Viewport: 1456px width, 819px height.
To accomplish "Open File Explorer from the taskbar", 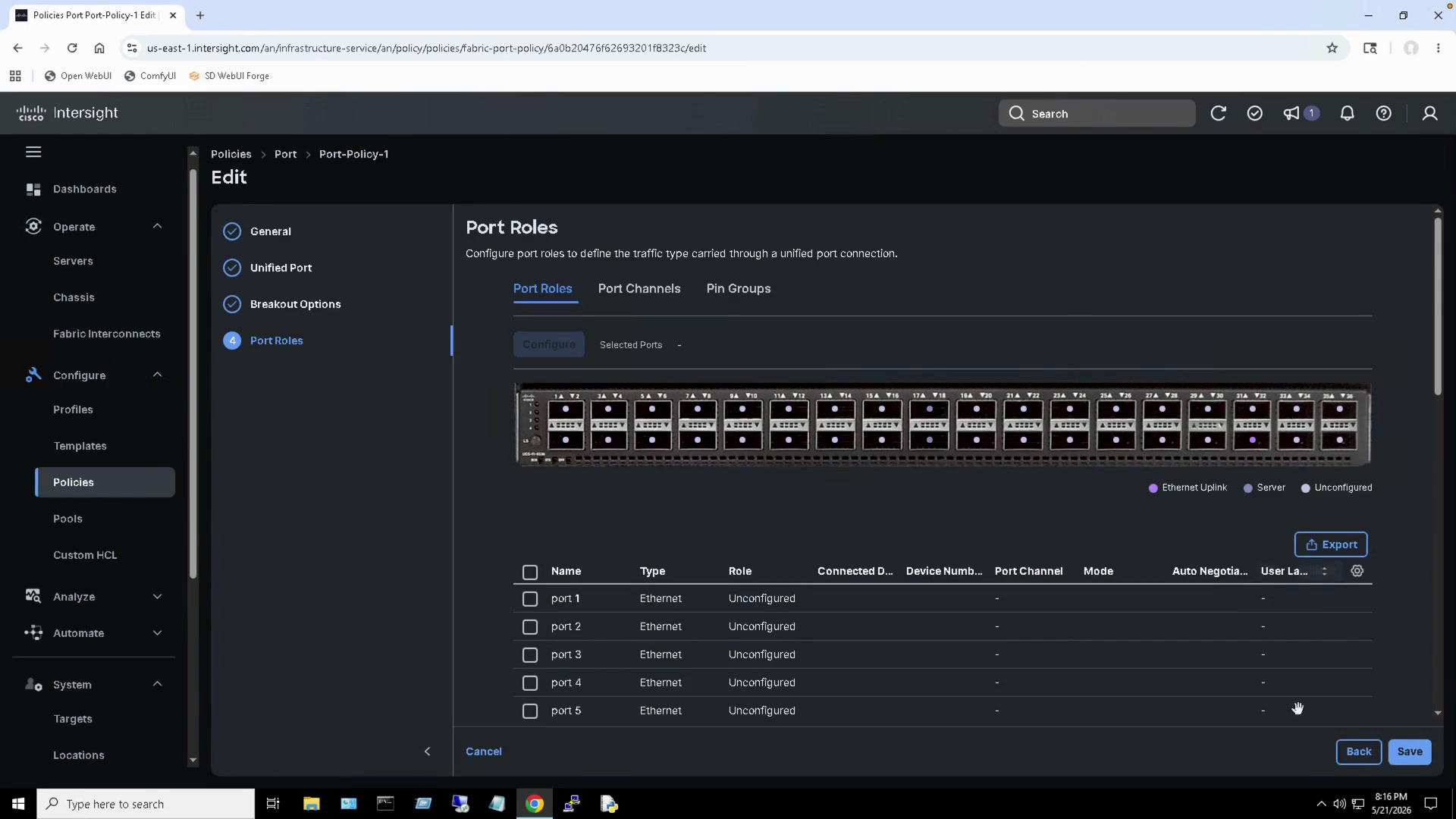I will tap(312, 804).
